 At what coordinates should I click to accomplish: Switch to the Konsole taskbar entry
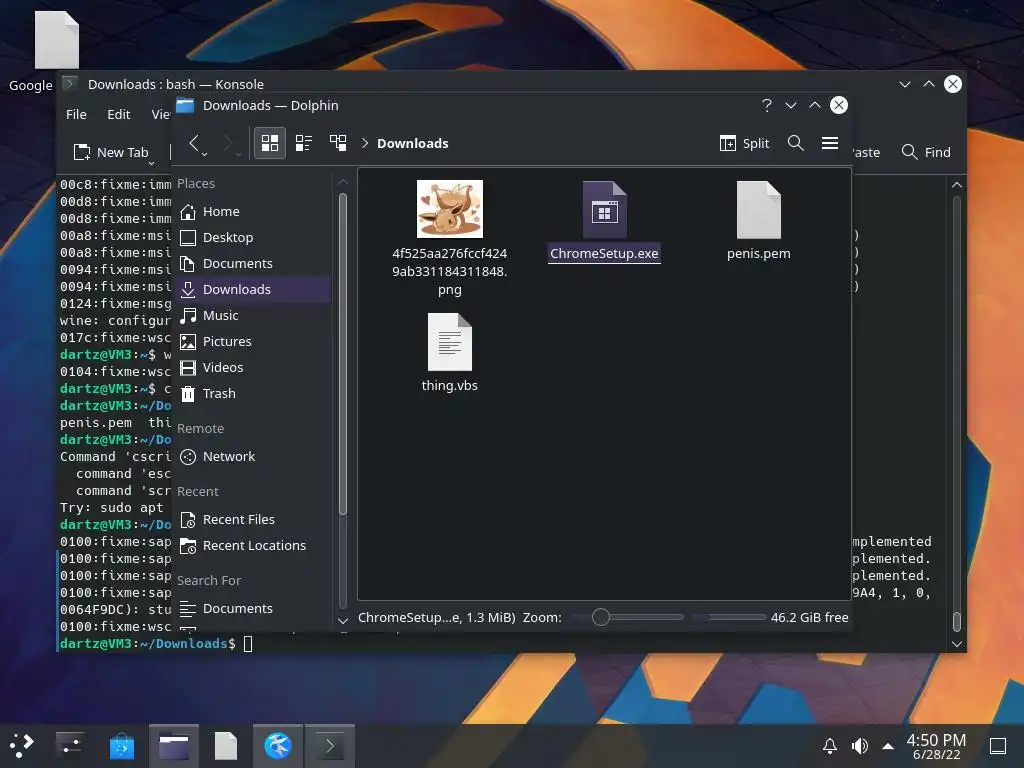(330, 746)
